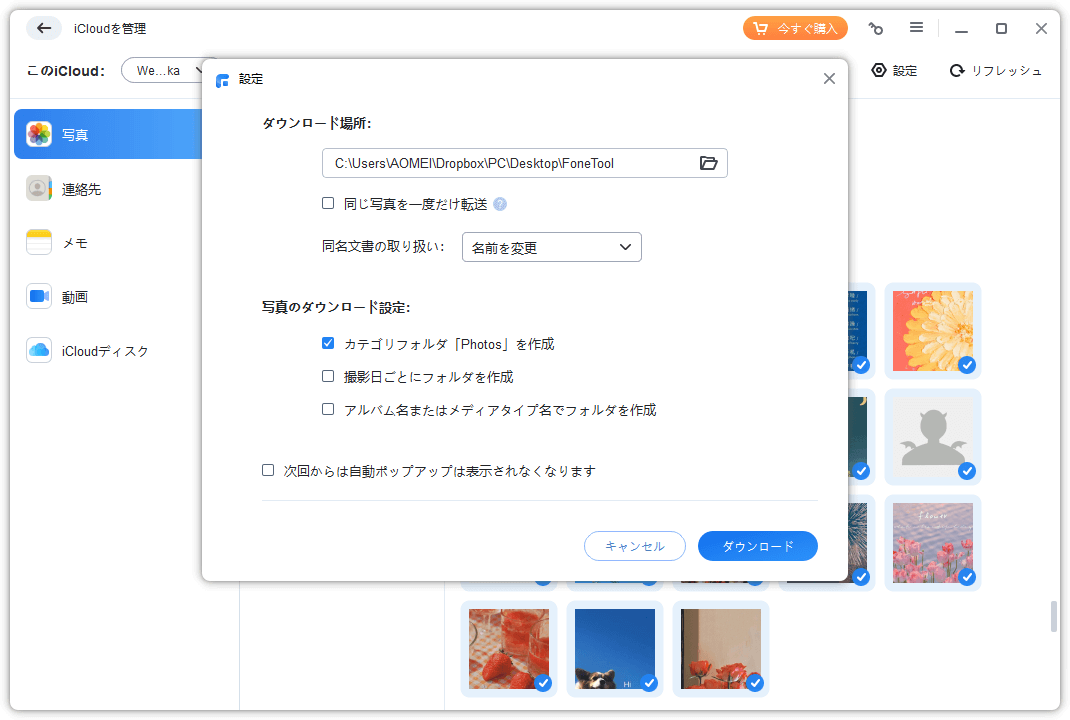1070x720 pixels.
Task: Click the help question mark icon
Action: click(x=500, y=204)
